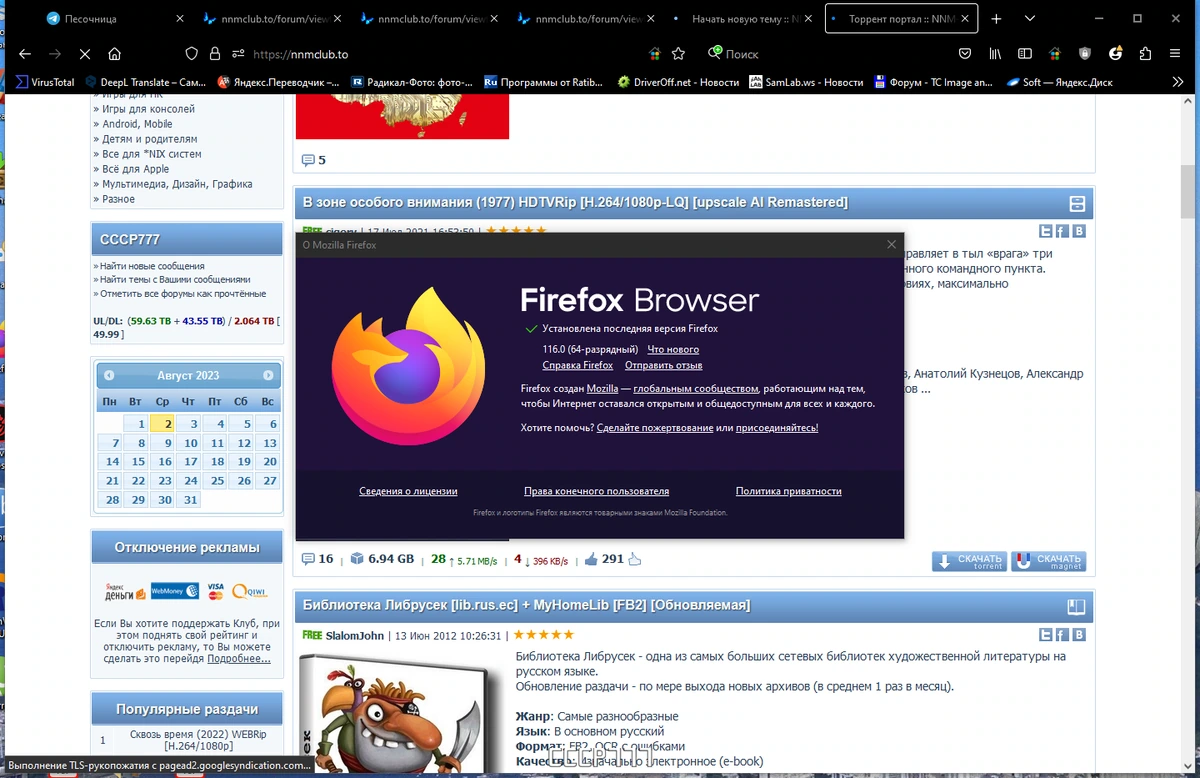Go to previous month in the calendar
The width and height of the screenshot is (1200, 778).
[x=109, y=375]
